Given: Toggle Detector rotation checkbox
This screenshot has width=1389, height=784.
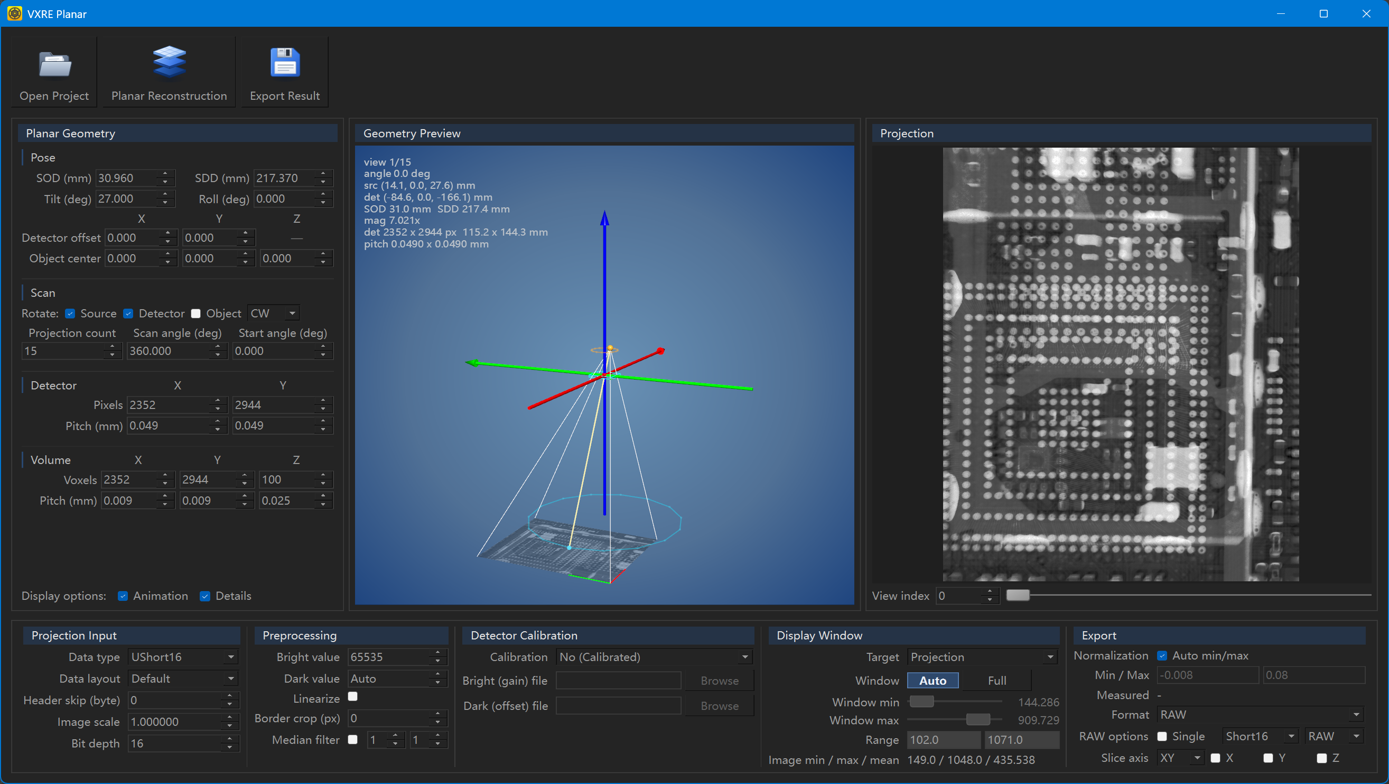Looking at the screenshot, I should pos(128,314).
